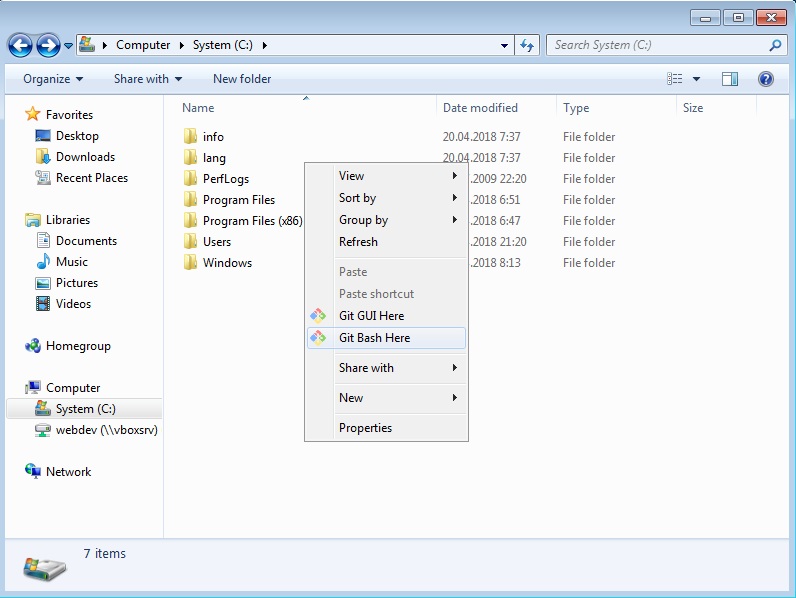Click the System drive icon in details pane

pyautogui.click(x=45, y=568)
